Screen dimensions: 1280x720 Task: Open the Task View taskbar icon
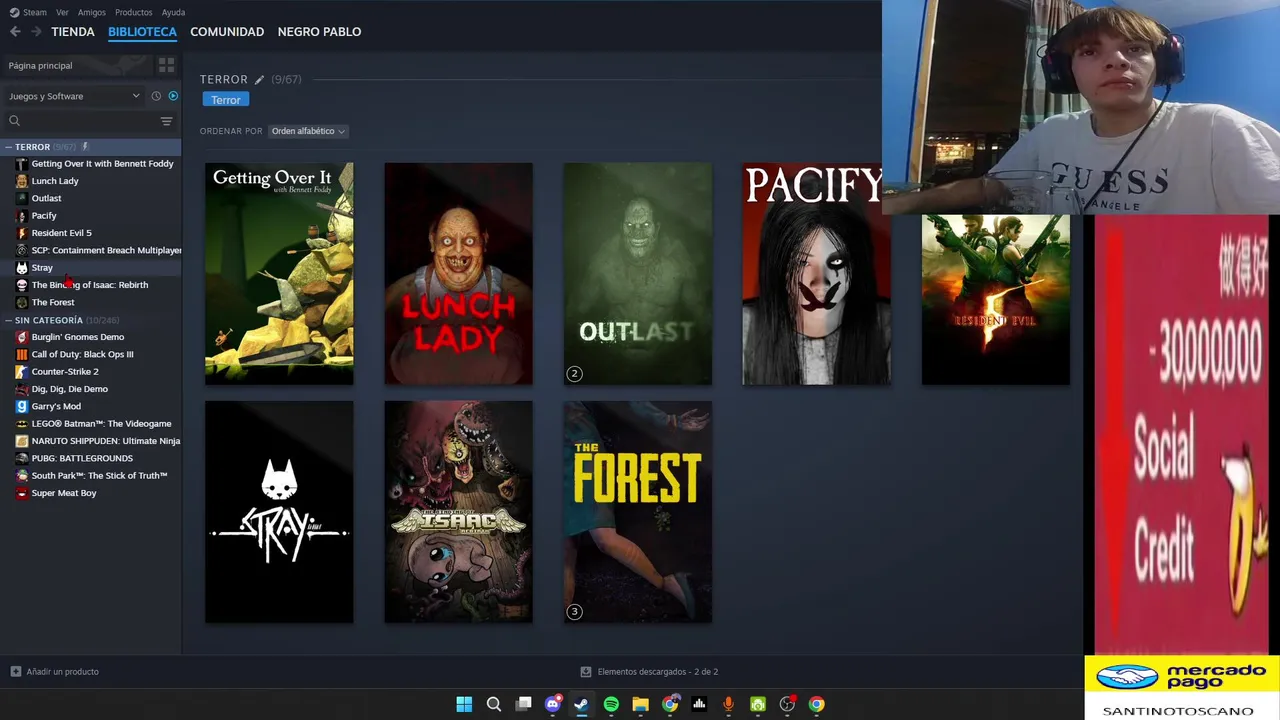[x=523, y=704]
